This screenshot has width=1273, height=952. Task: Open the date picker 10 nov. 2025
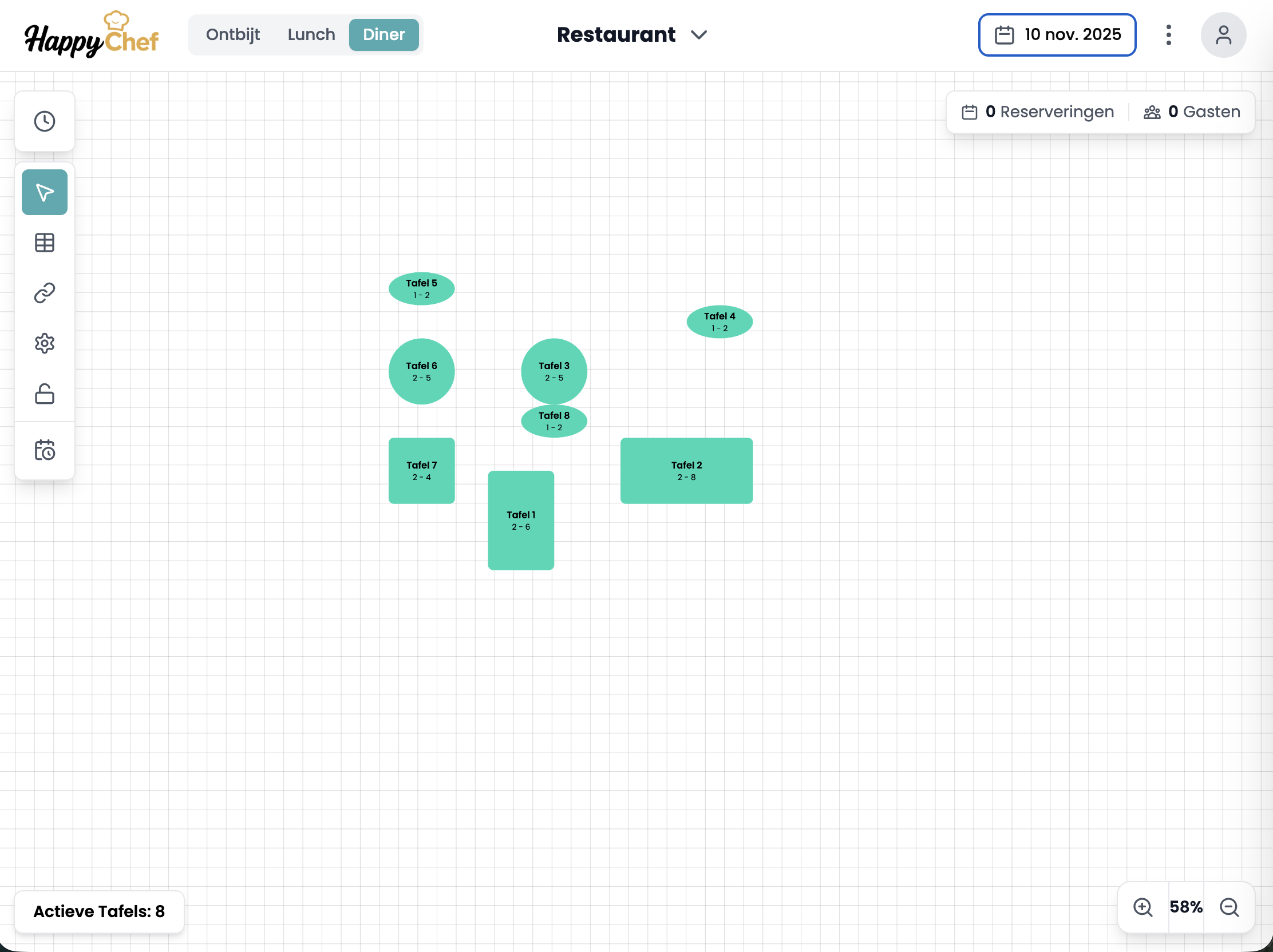point(1057,35)
